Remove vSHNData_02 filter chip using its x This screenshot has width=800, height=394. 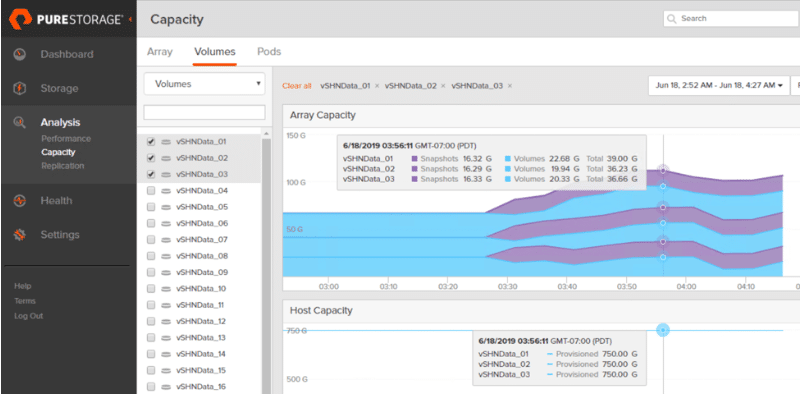point(443,86)
